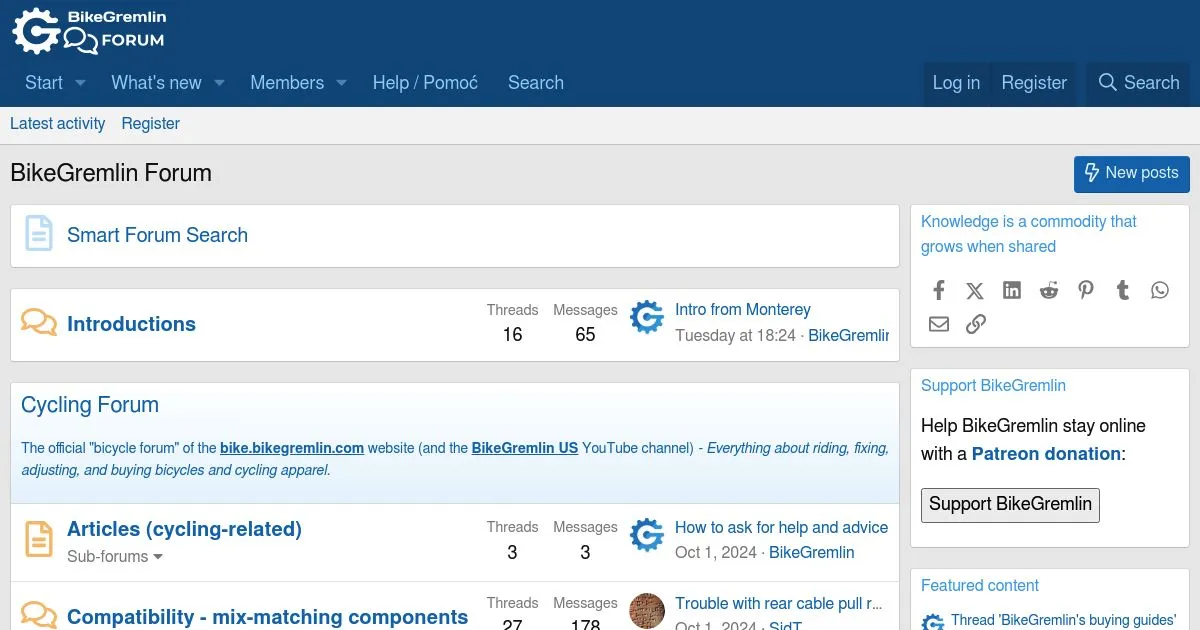Screen dimensions: 1200x630
Task: Select Latest activity in sub-navigation
Action: [58, 124]
